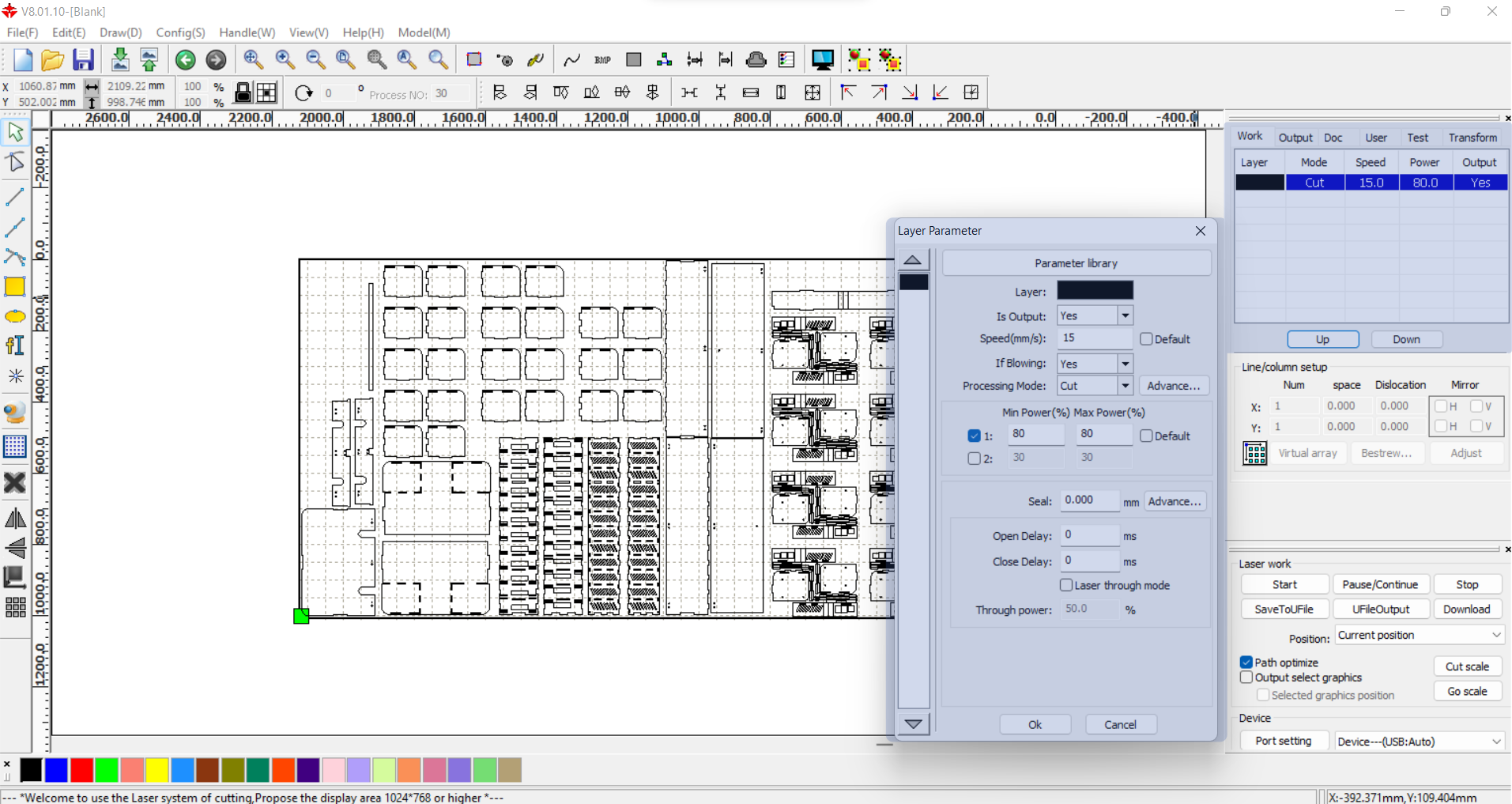Click the green Undo arrow icon
Viewport: 1512px width, 804px height.
[186, 60]
